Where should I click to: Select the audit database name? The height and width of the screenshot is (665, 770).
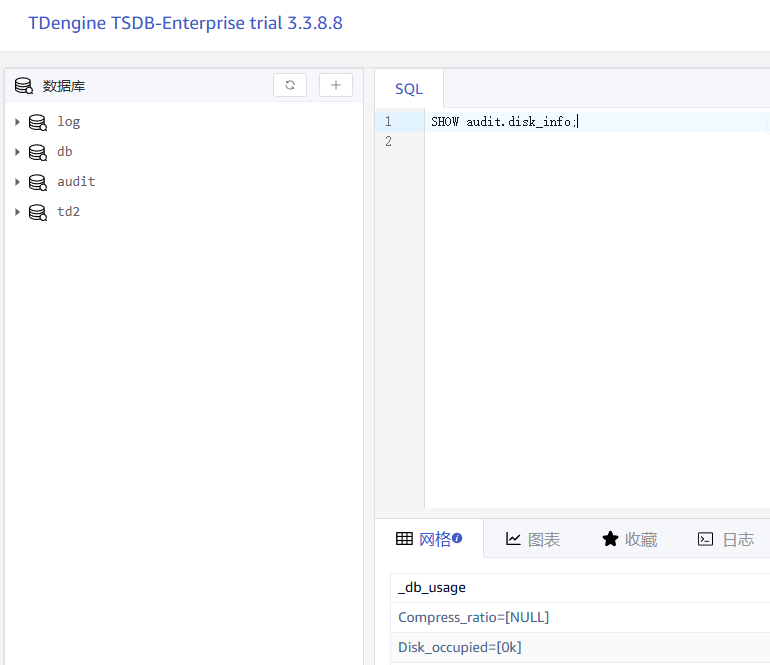[x=76, y=182]
